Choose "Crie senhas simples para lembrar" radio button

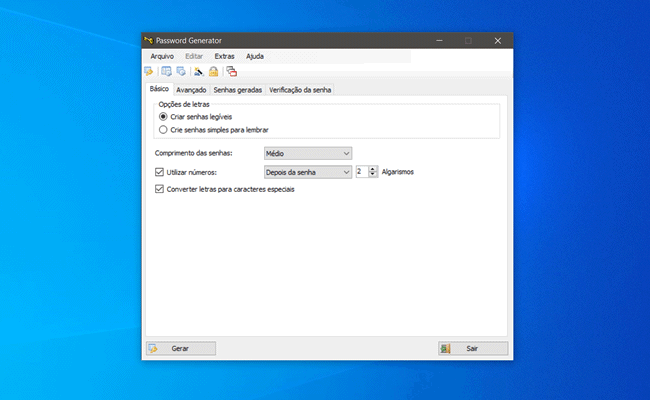(163, 130)
